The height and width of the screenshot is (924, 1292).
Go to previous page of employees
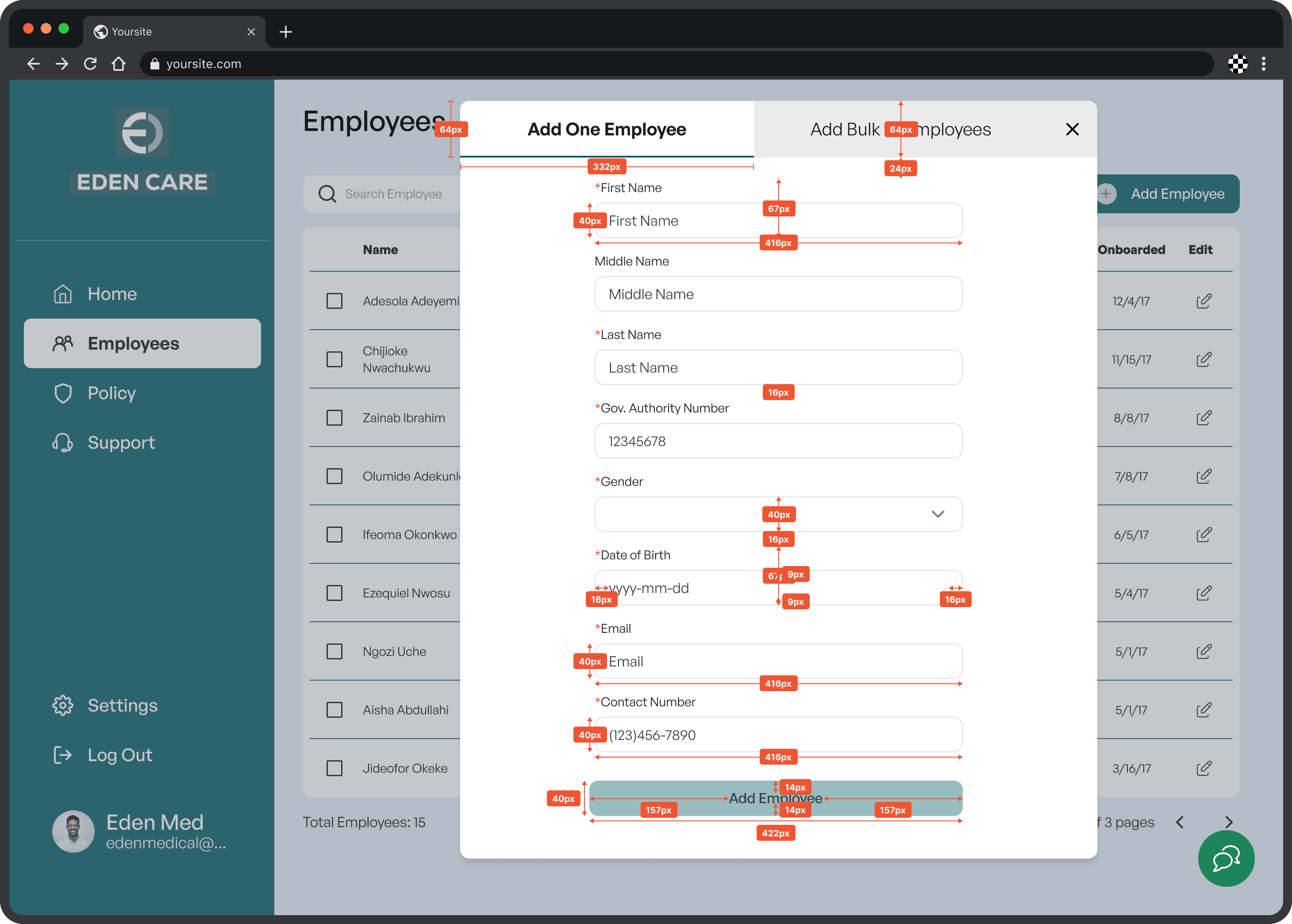click(x=1180, y=822)
